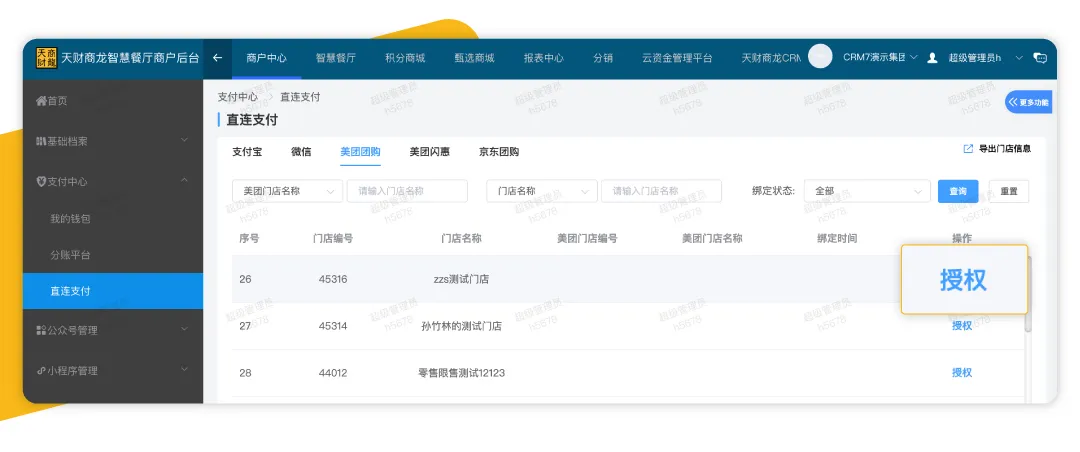Click the 重置 button
This screenshot has height=452, width=1080.
click(x=1009, y=191)
